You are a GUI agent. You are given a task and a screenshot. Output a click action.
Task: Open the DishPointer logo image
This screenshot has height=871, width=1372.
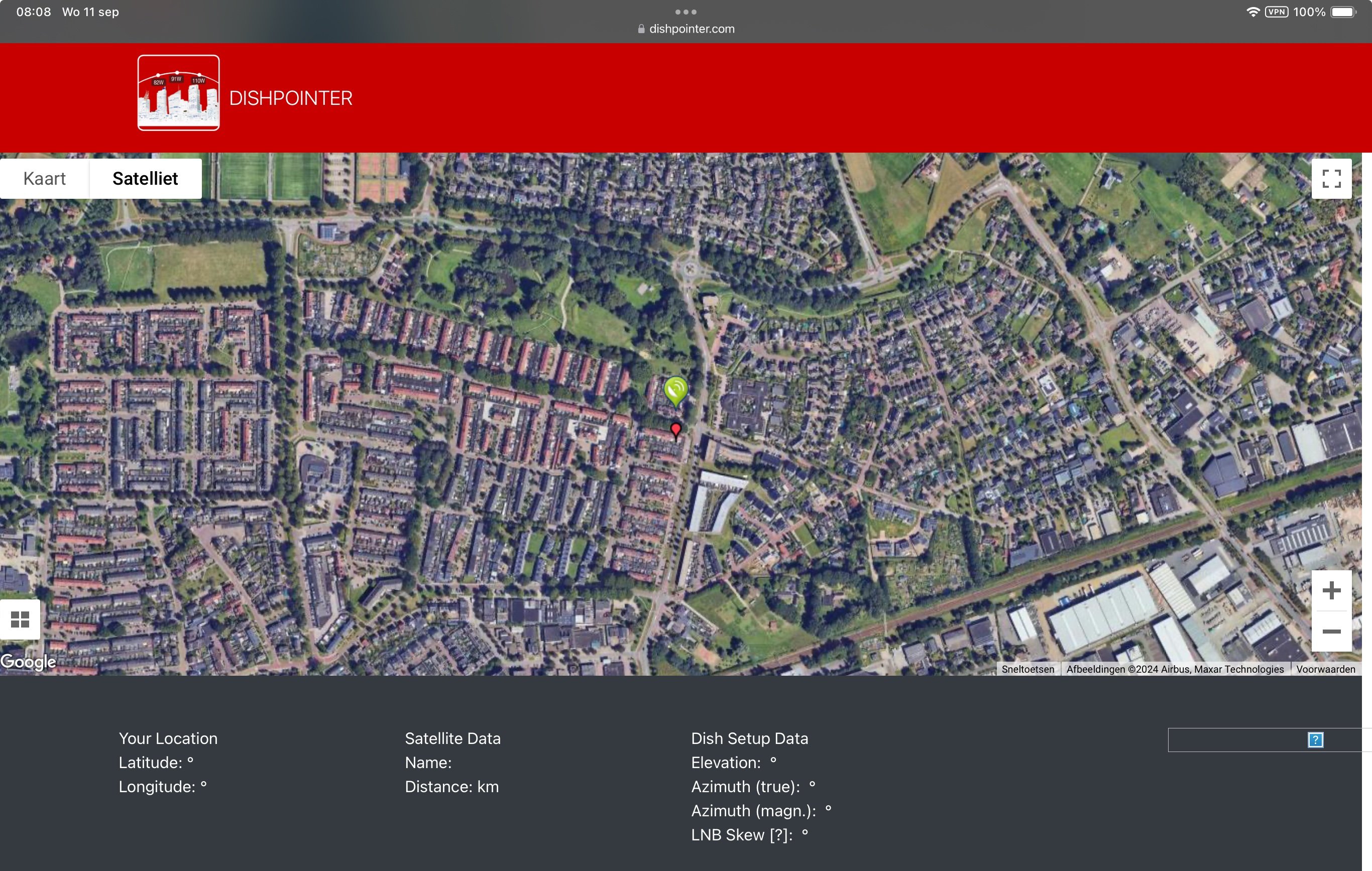178,93
